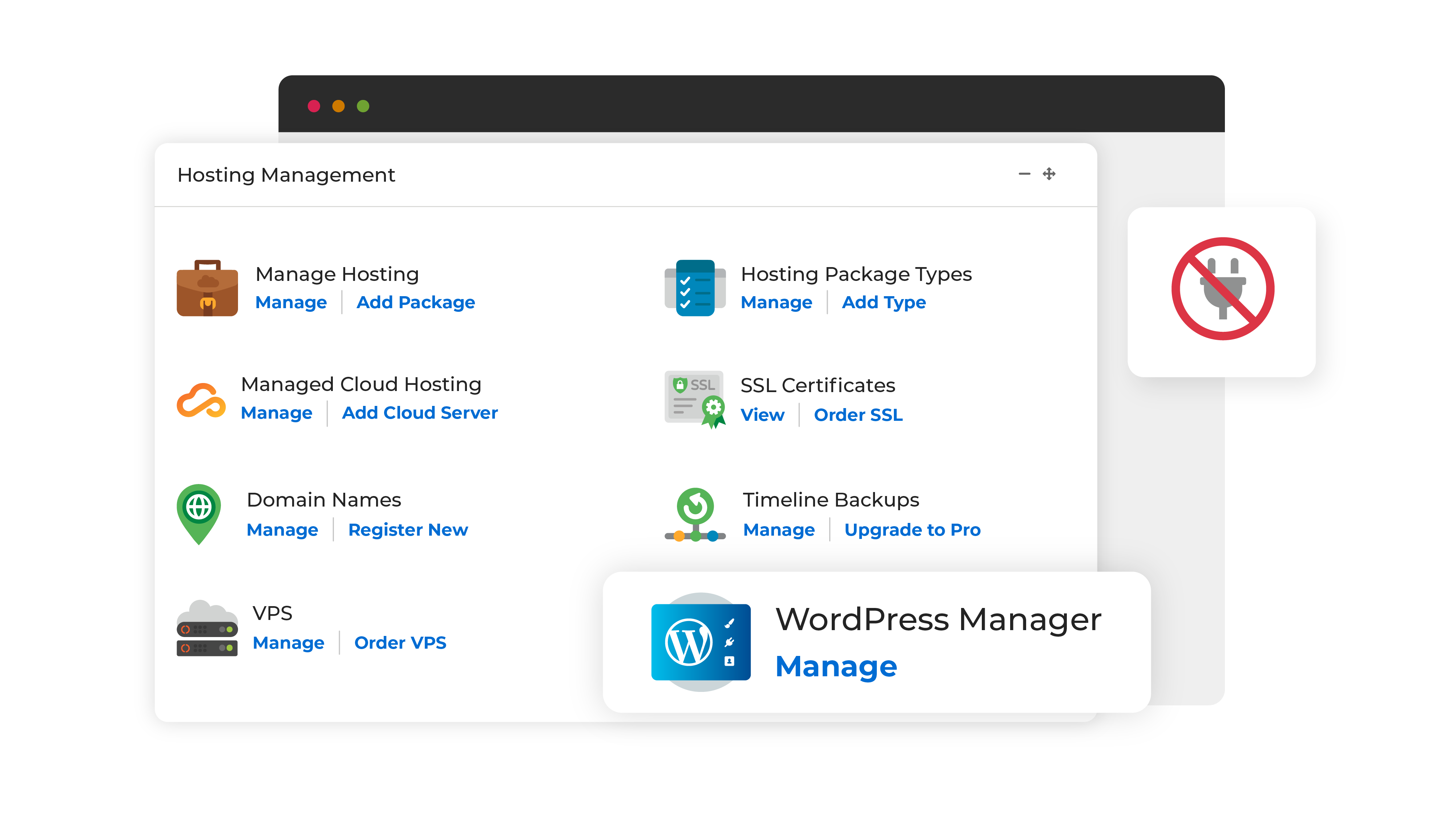Open Manage under Timeline Backups
This screenshot has width=1456, height=822.
779,530
